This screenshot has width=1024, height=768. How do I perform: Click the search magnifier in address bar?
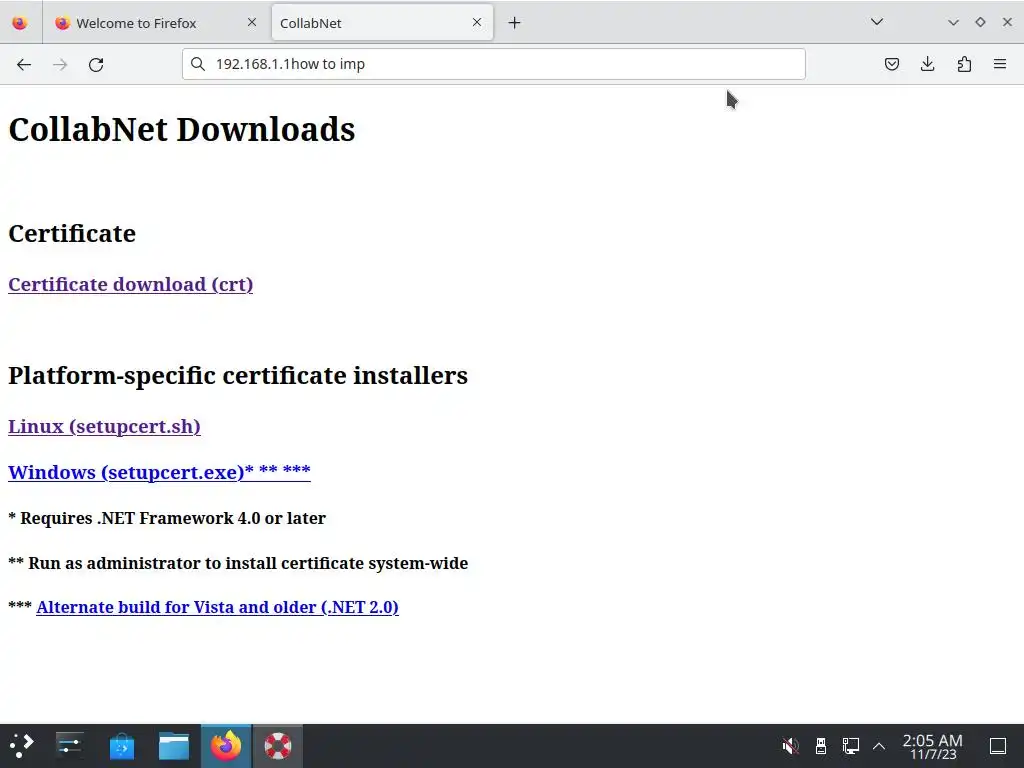point(198,64)
